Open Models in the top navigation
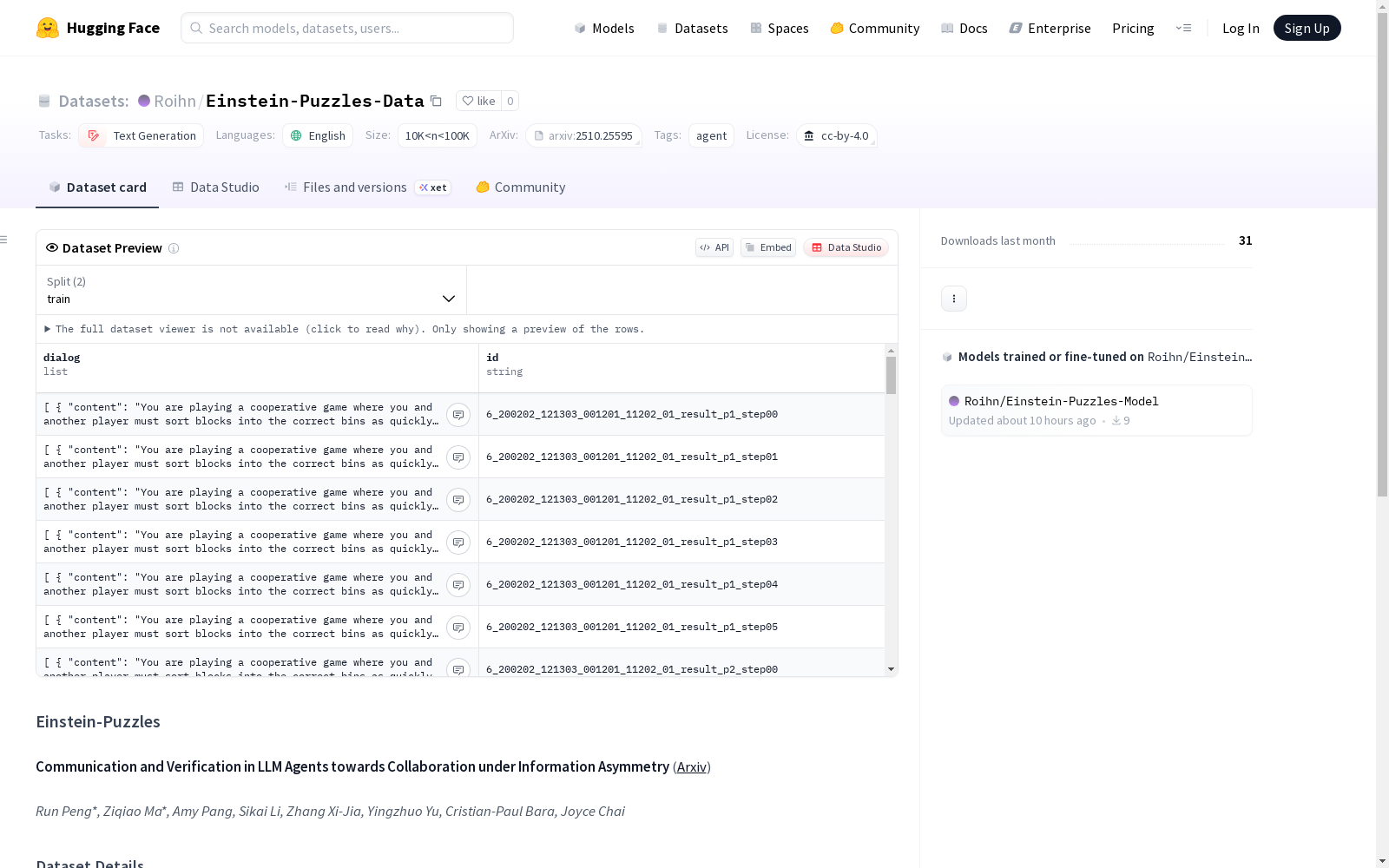 point(604,28)
